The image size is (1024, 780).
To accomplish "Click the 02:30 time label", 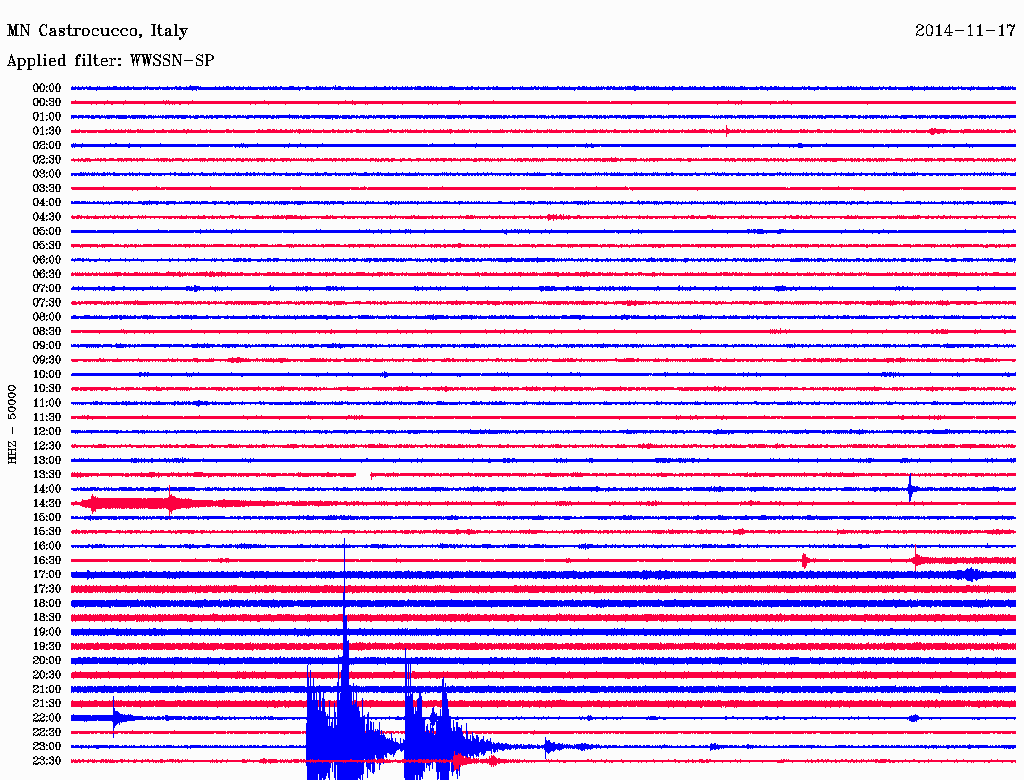I will (x=47, y=159).
